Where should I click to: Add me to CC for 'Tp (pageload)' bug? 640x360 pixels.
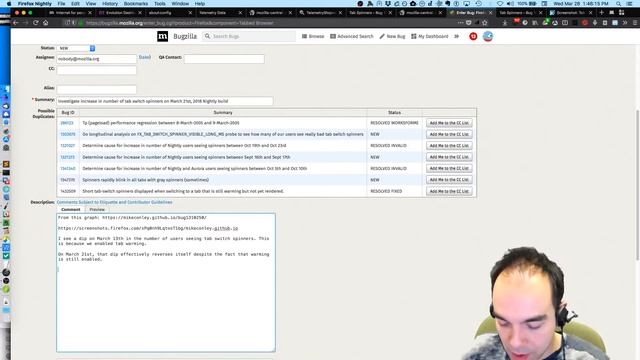pos(449,123)
